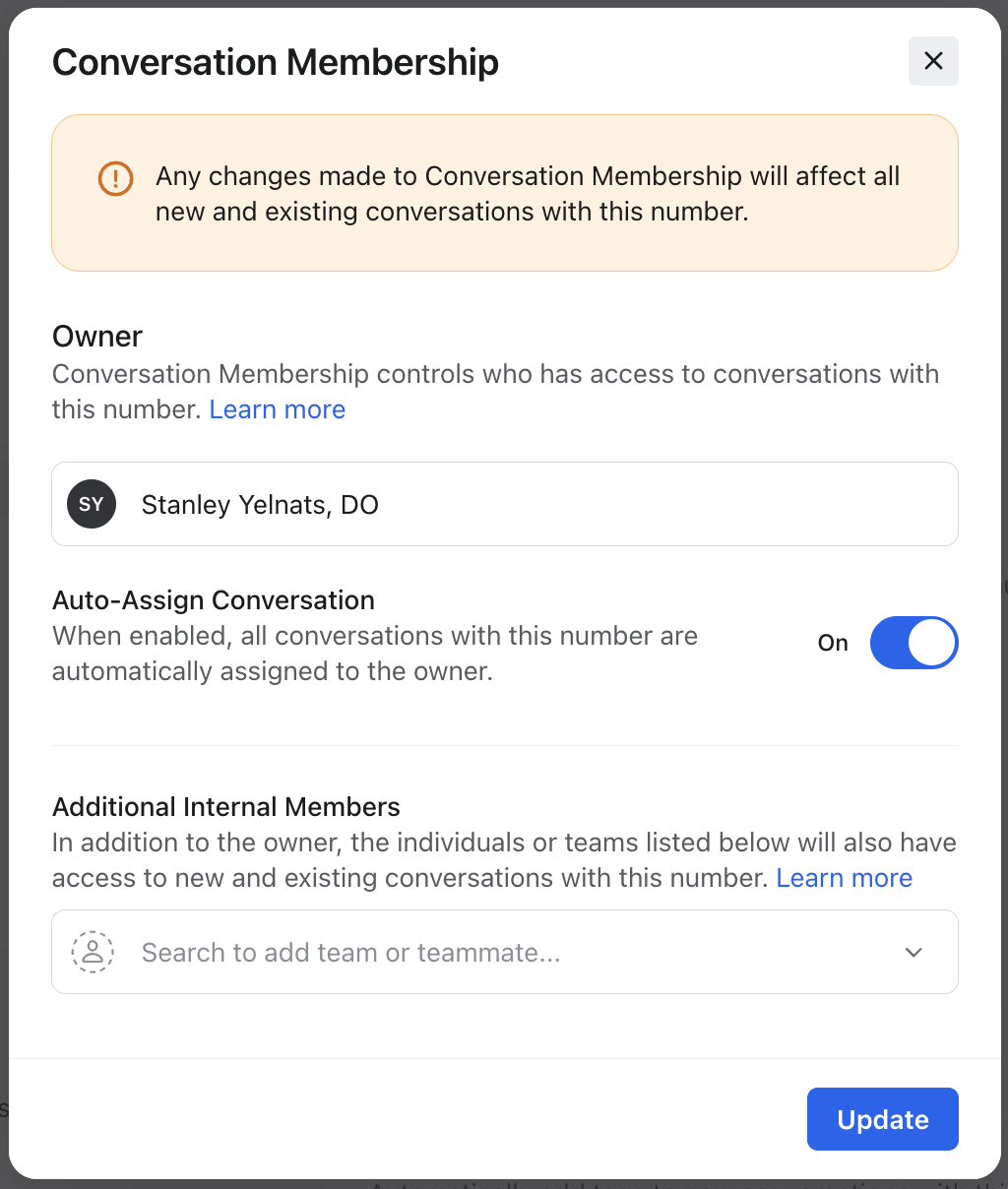Click the Auto-Assign description text
Image resolution: width=1008 pixels, height=1189 pixels.
click(374, 654)
